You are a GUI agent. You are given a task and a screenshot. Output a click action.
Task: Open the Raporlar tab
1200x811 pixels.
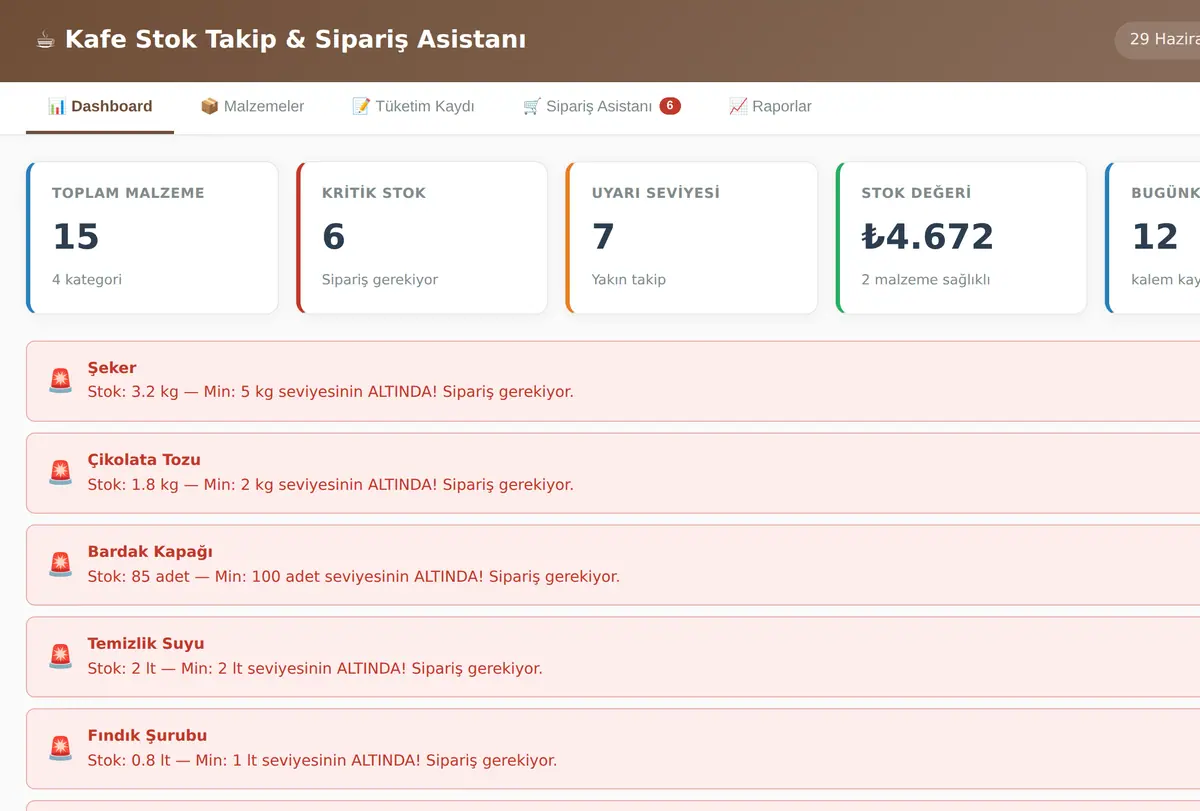click(770, 106)
